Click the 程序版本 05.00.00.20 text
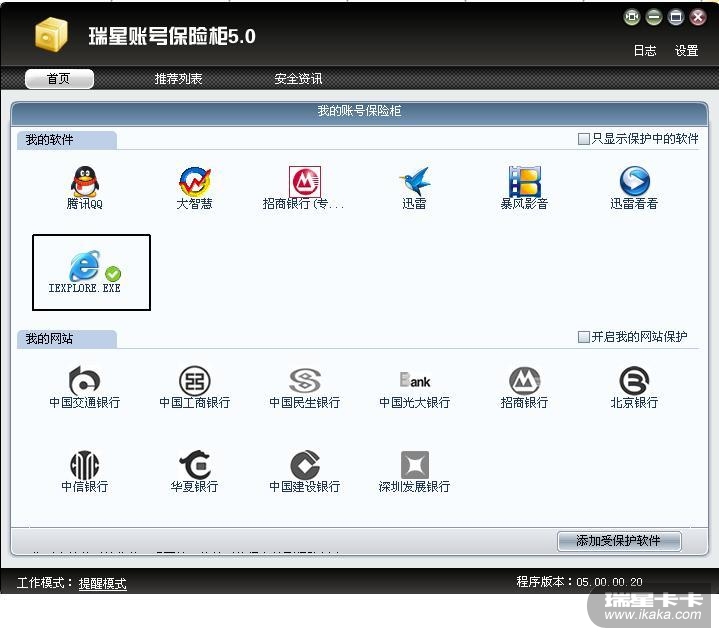The image size is (719, 635). tap(579, 582)
